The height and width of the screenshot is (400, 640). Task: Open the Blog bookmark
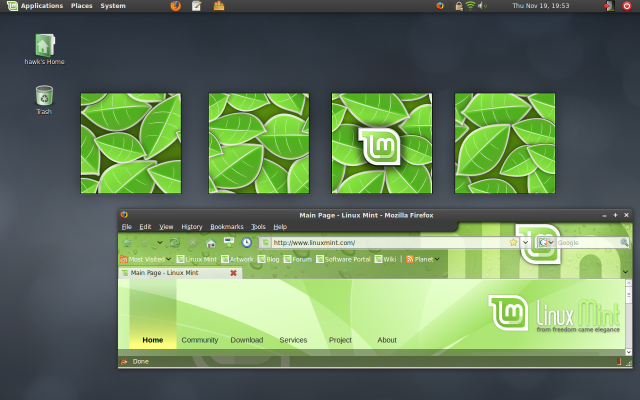(x=269, y=259)
